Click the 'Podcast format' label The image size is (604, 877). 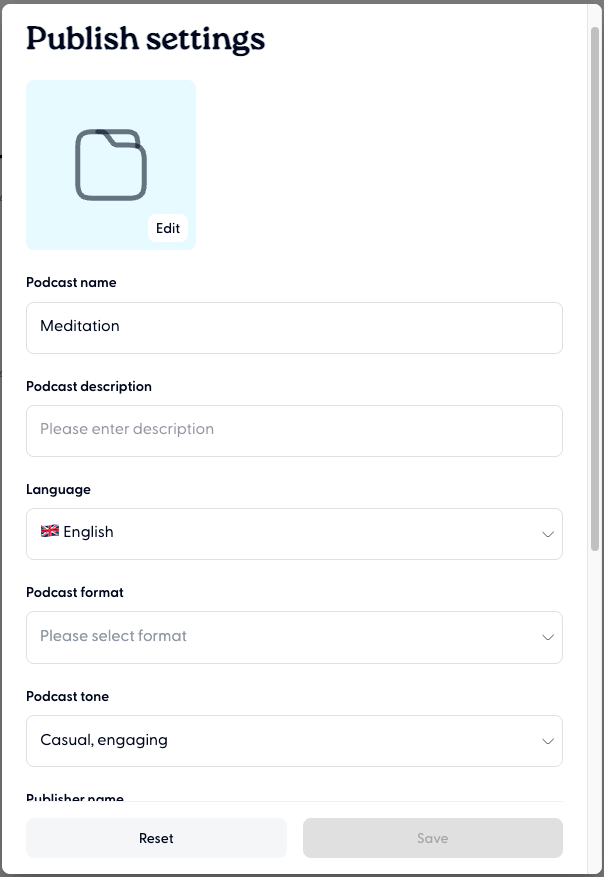coord(75,593)
